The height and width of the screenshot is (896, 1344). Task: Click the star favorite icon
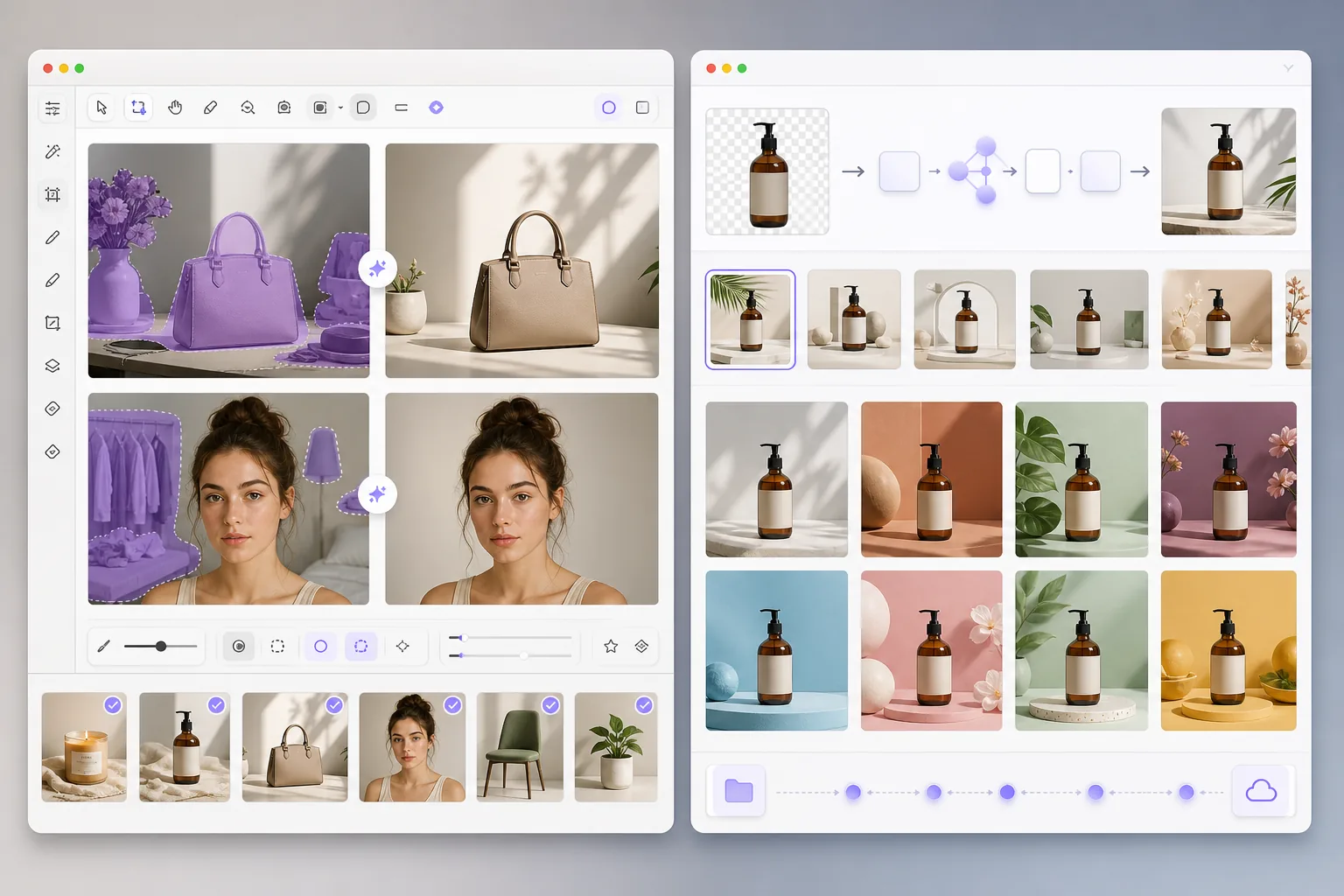[611, 647]
